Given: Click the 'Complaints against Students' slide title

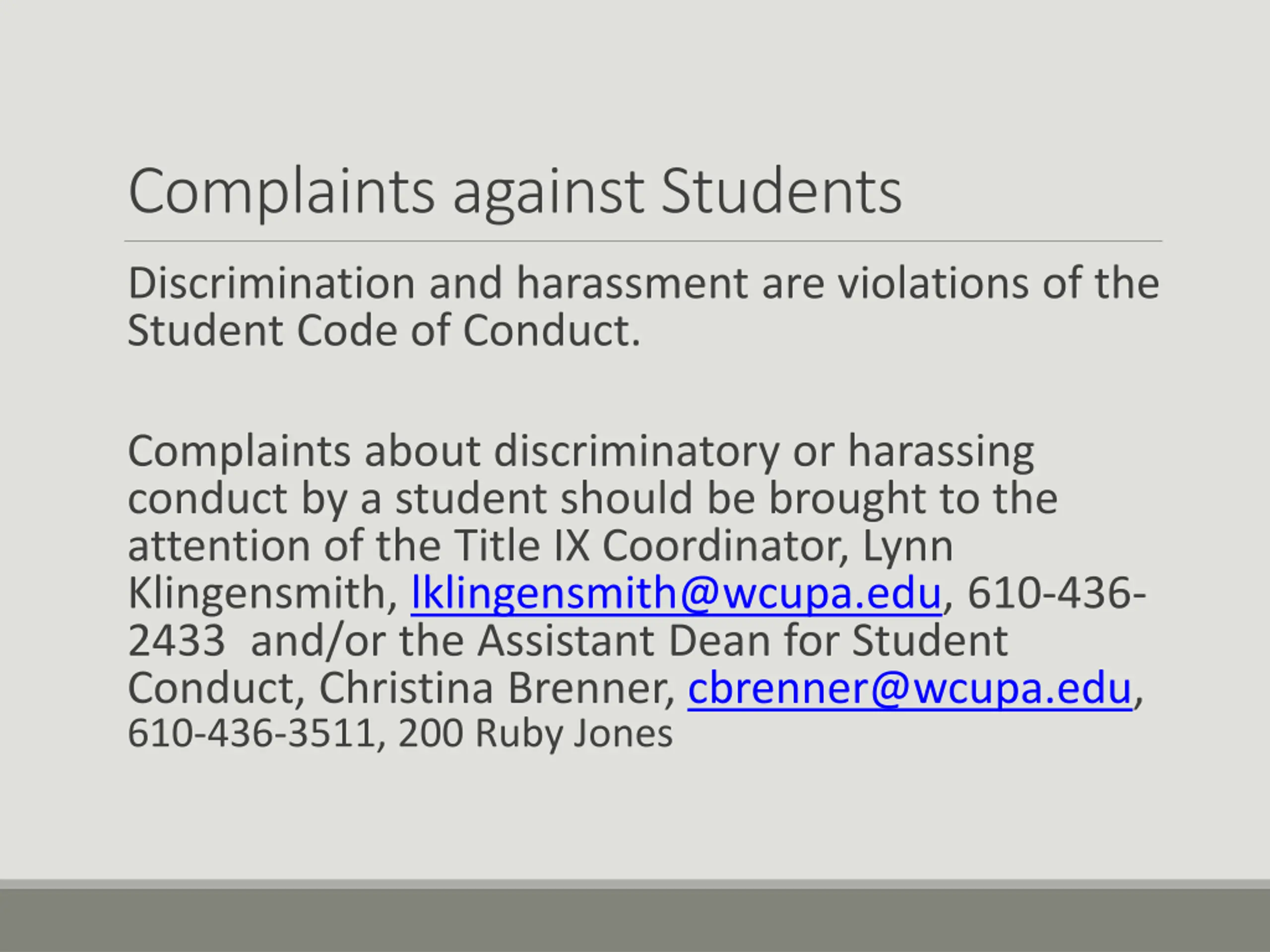Looking at the screenshot, I should [515, 190].
